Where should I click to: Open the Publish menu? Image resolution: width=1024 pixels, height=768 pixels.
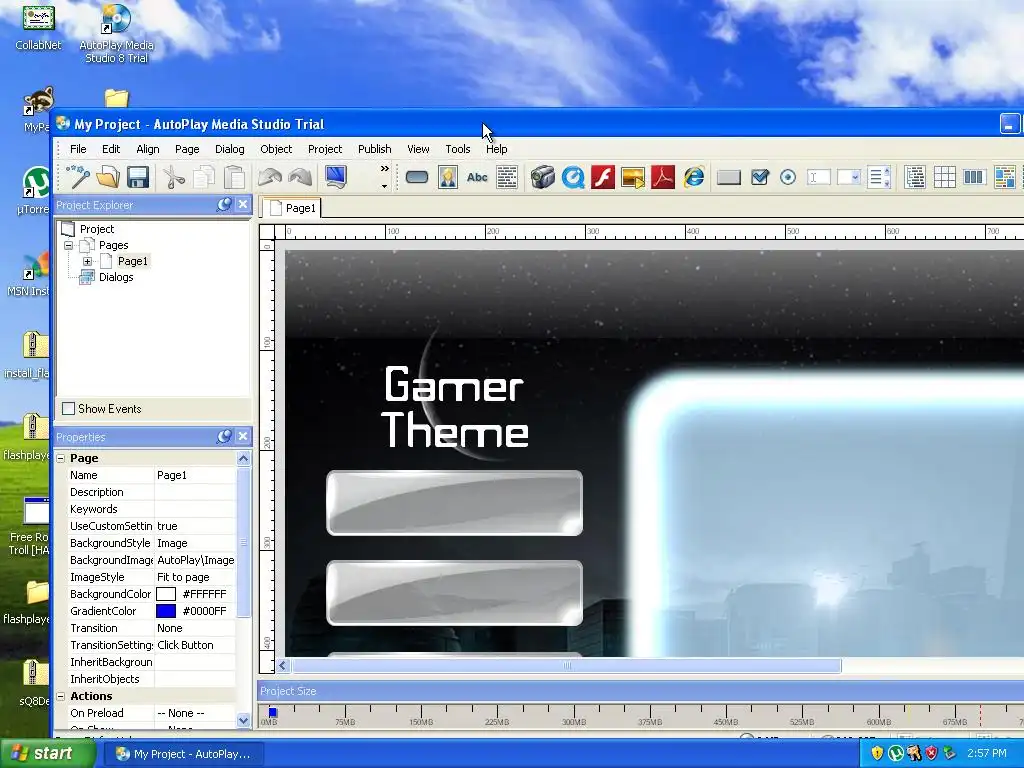click(375, 149)
